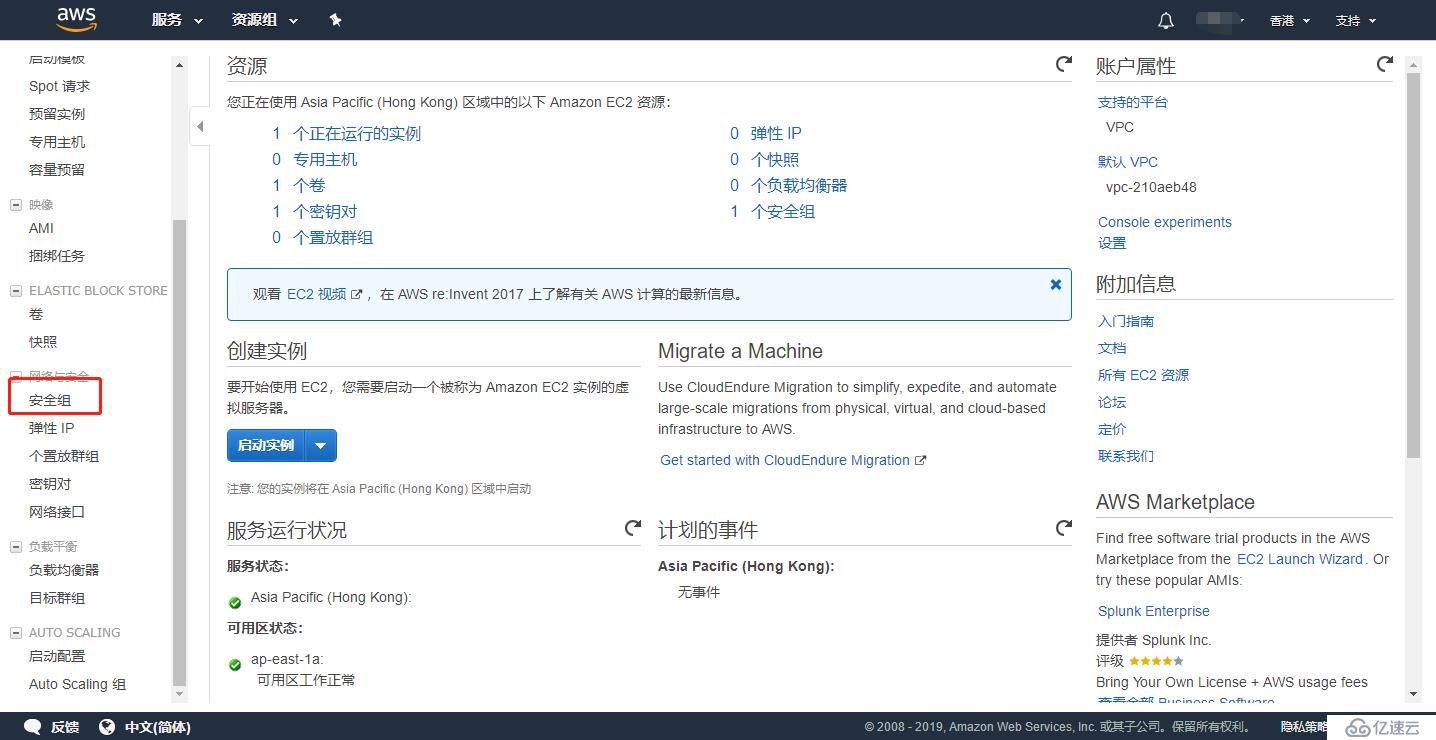Collapse the 网络与安全 sidebar section
1436x740 pixels.
tap(16, 376)
